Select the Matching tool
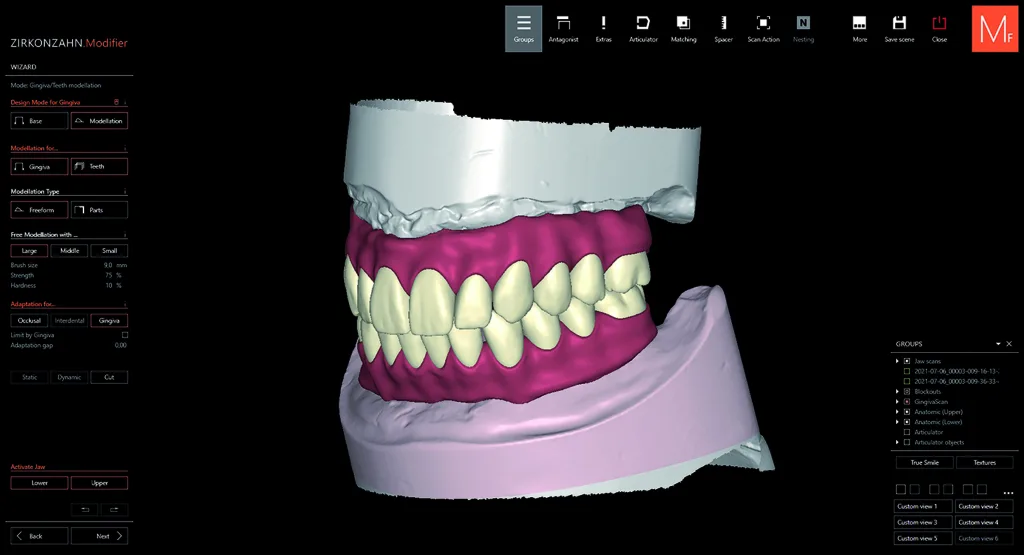The width and height of the screenshot is (1024, 555). pos(683,29)
